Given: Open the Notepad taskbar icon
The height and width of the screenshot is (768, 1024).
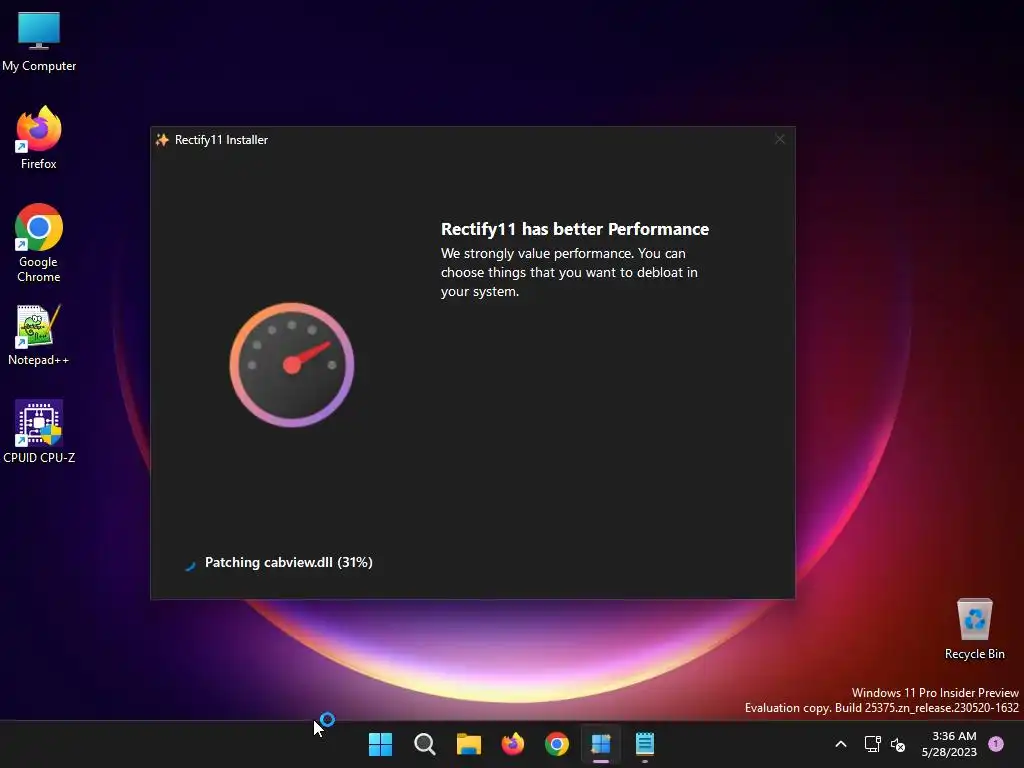Looking at the screenshot, I should click(x=645, y=744).
